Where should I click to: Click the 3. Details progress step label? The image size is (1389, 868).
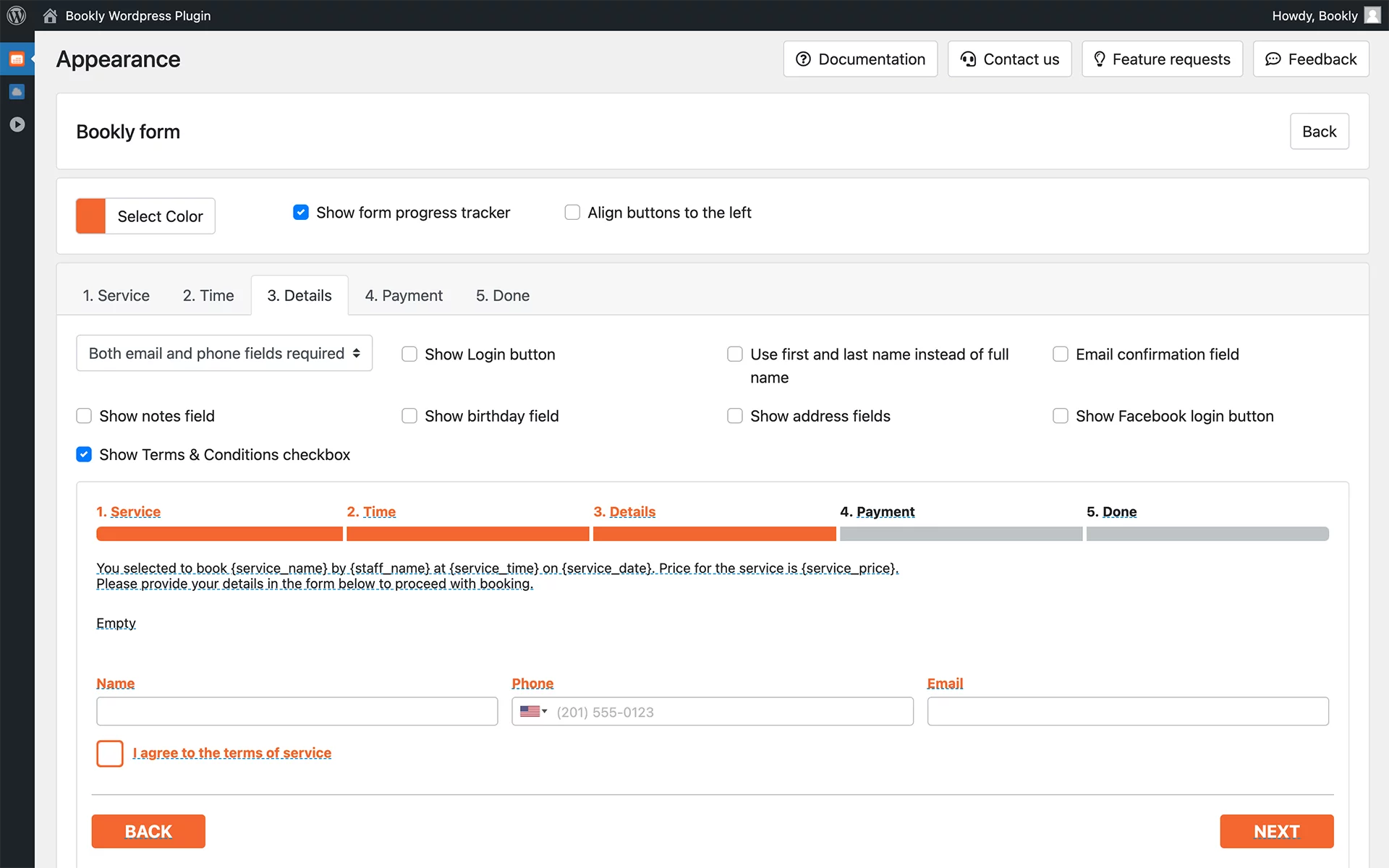(x=624, y=512)
